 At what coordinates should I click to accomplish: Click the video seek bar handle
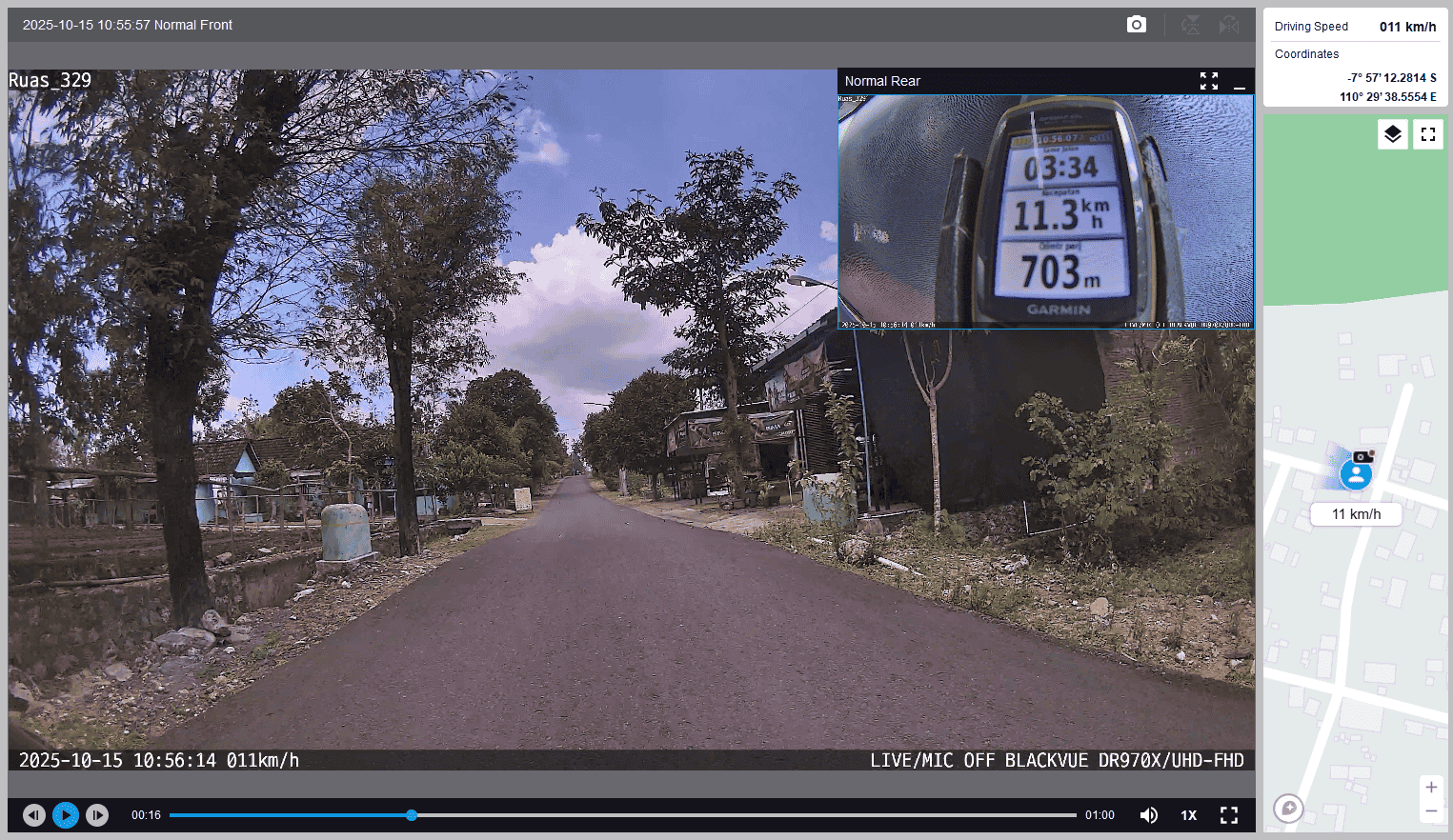click(x=412, y=815)
